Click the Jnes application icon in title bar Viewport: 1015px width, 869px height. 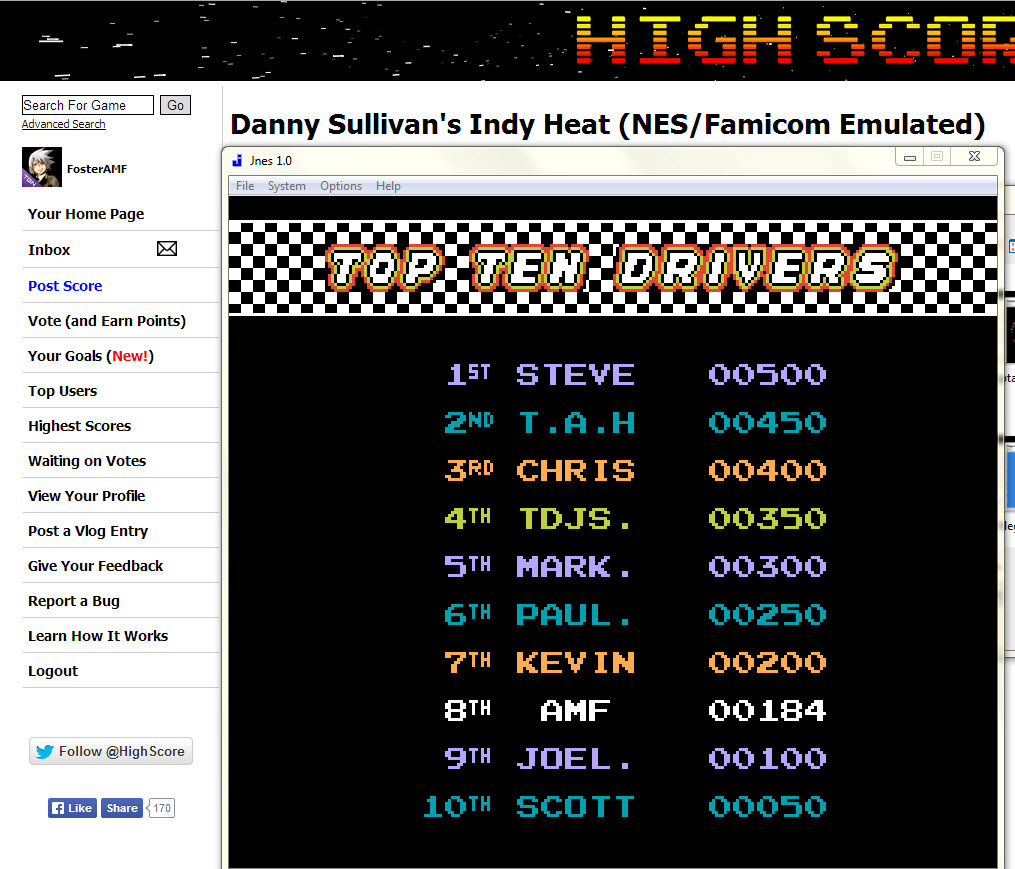click(237, 161)
